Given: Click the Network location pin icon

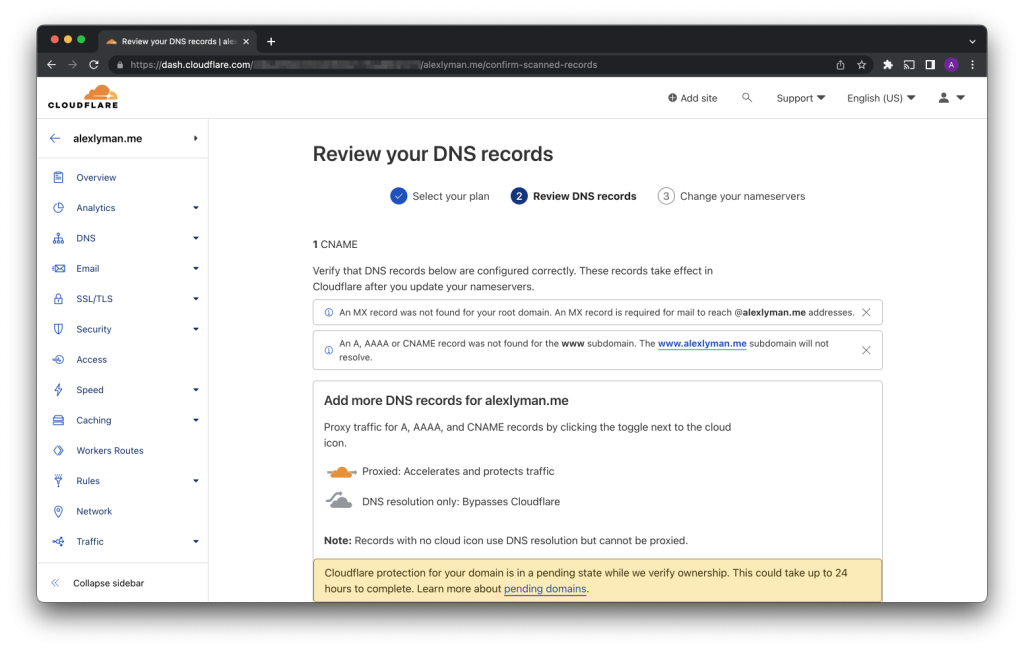Looking at the screenshot, I should (x=58, y=512).
